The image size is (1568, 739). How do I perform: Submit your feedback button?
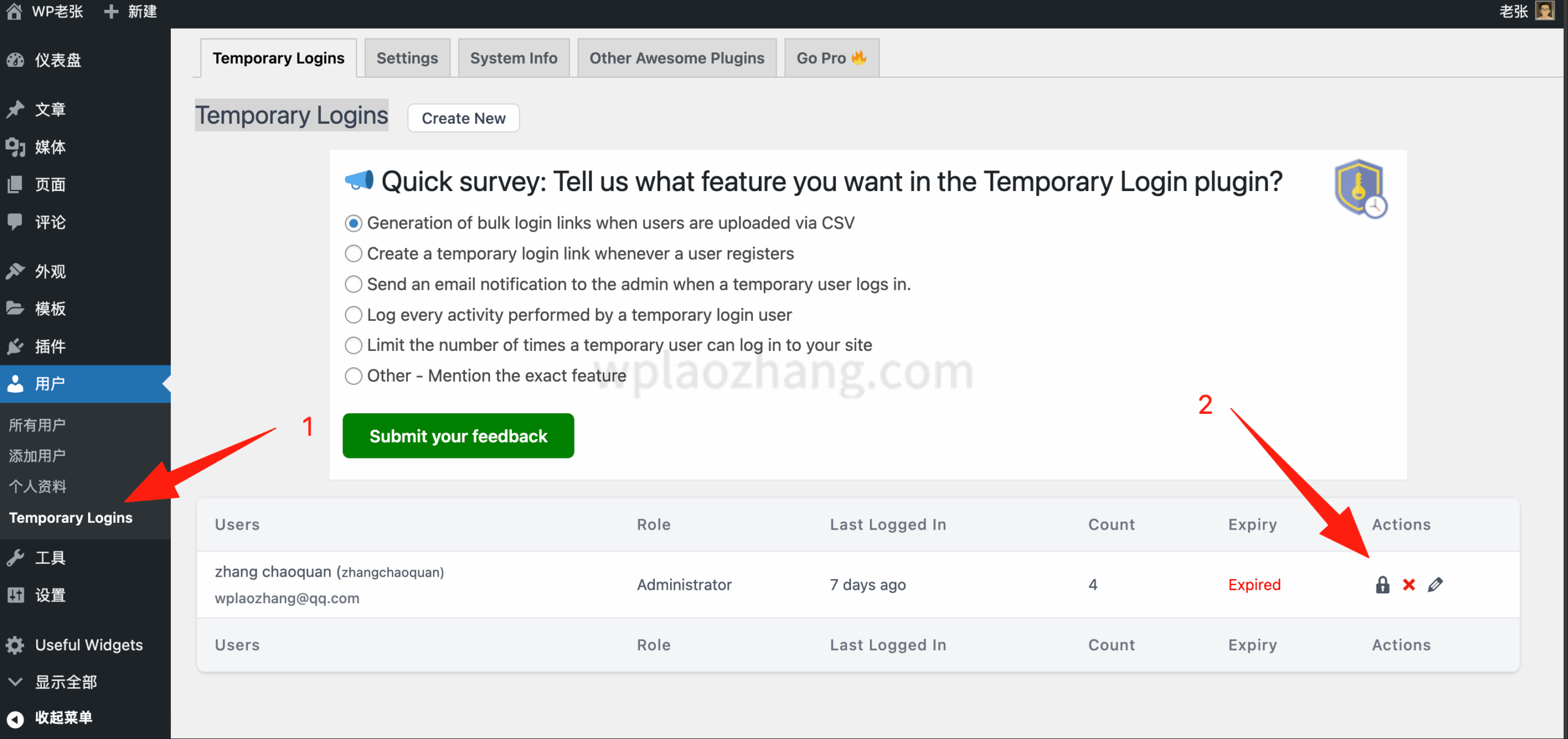tap(458, 436)
